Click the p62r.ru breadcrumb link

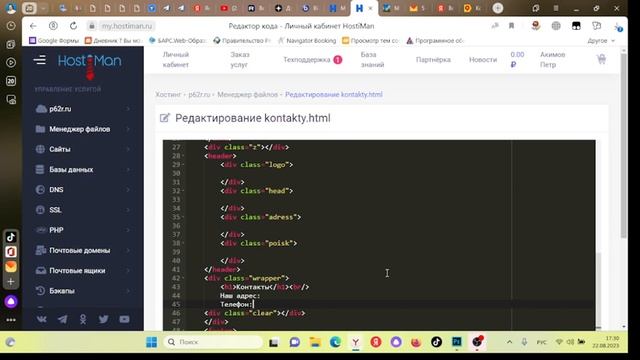coord(199,94)
